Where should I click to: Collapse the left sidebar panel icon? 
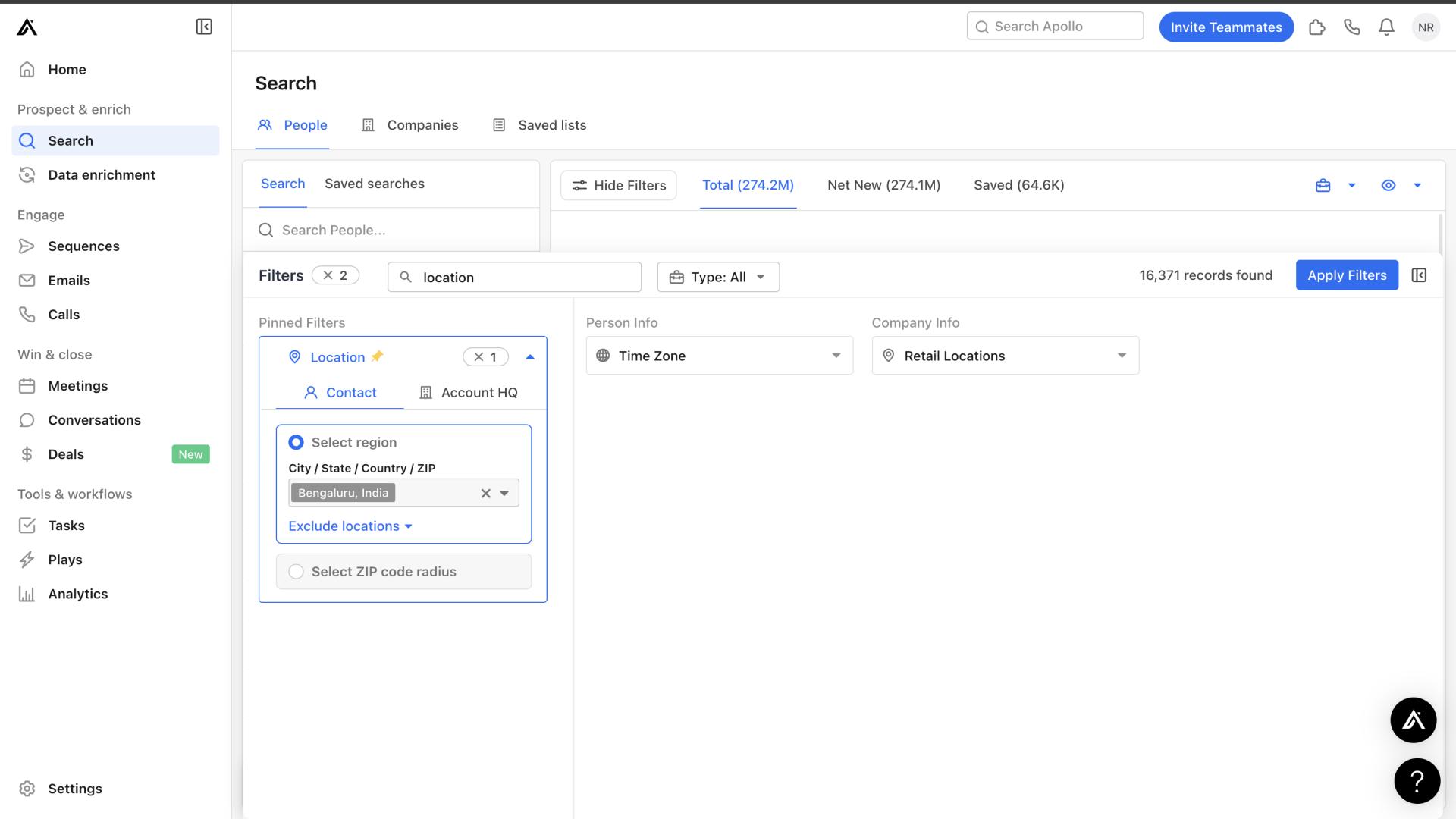[x=204, y=27]
